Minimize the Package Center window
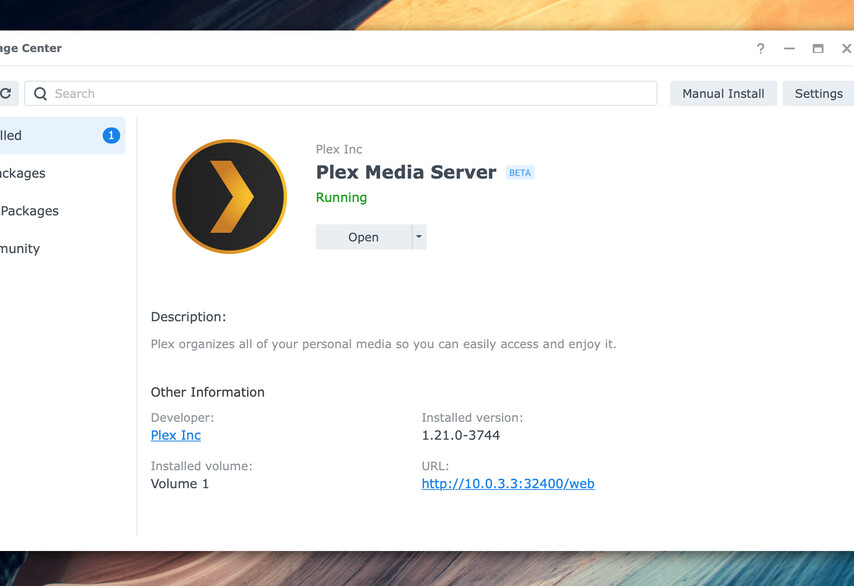 [x=789, y=48]
